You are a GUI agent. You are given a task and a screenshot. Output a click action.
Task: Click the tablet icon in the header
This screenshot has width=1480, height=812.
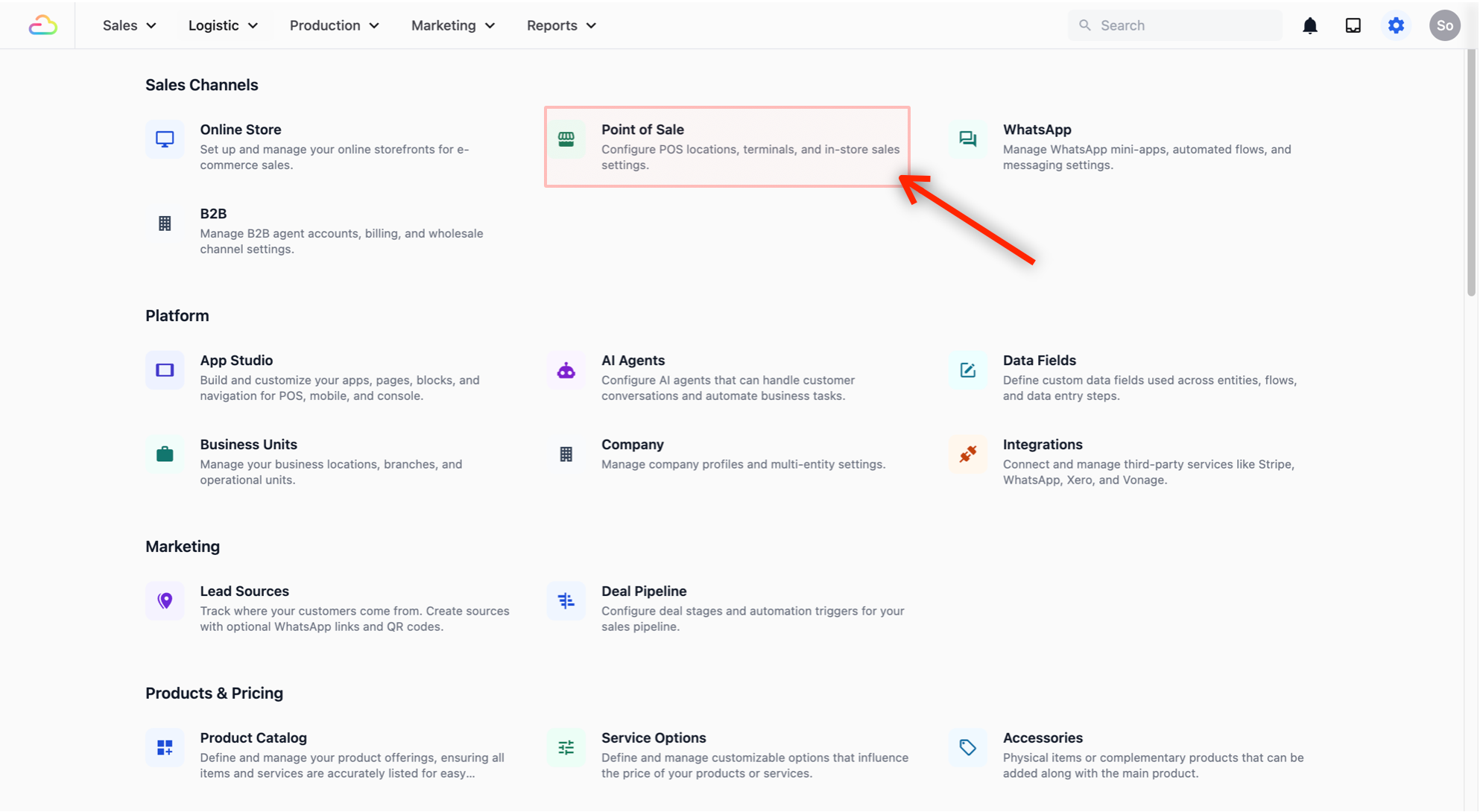[x=1353, y=25]
